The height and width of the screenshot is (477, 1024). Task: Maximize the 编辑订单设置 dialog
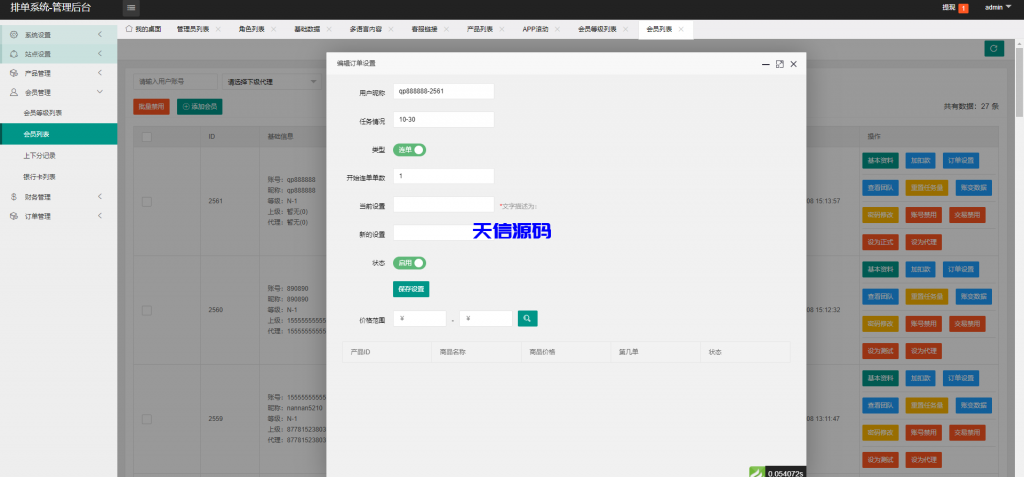pyautogui.click(x=780, y=64)
